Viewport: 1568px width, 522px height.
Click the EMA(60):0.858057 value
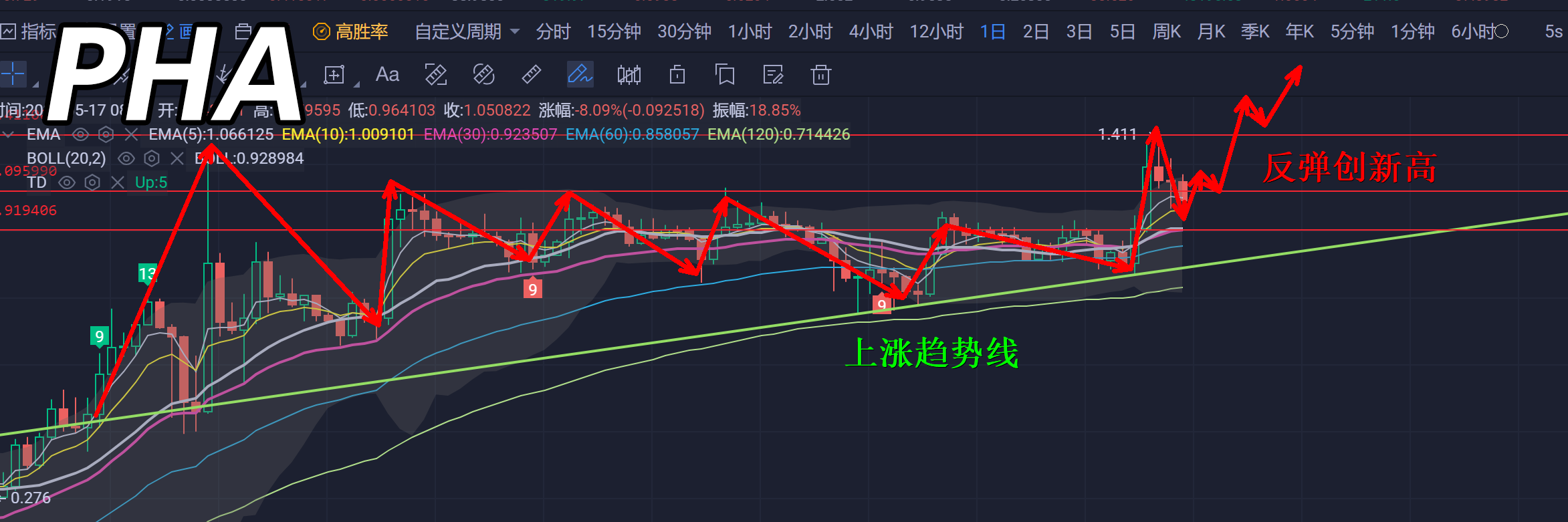632,134
